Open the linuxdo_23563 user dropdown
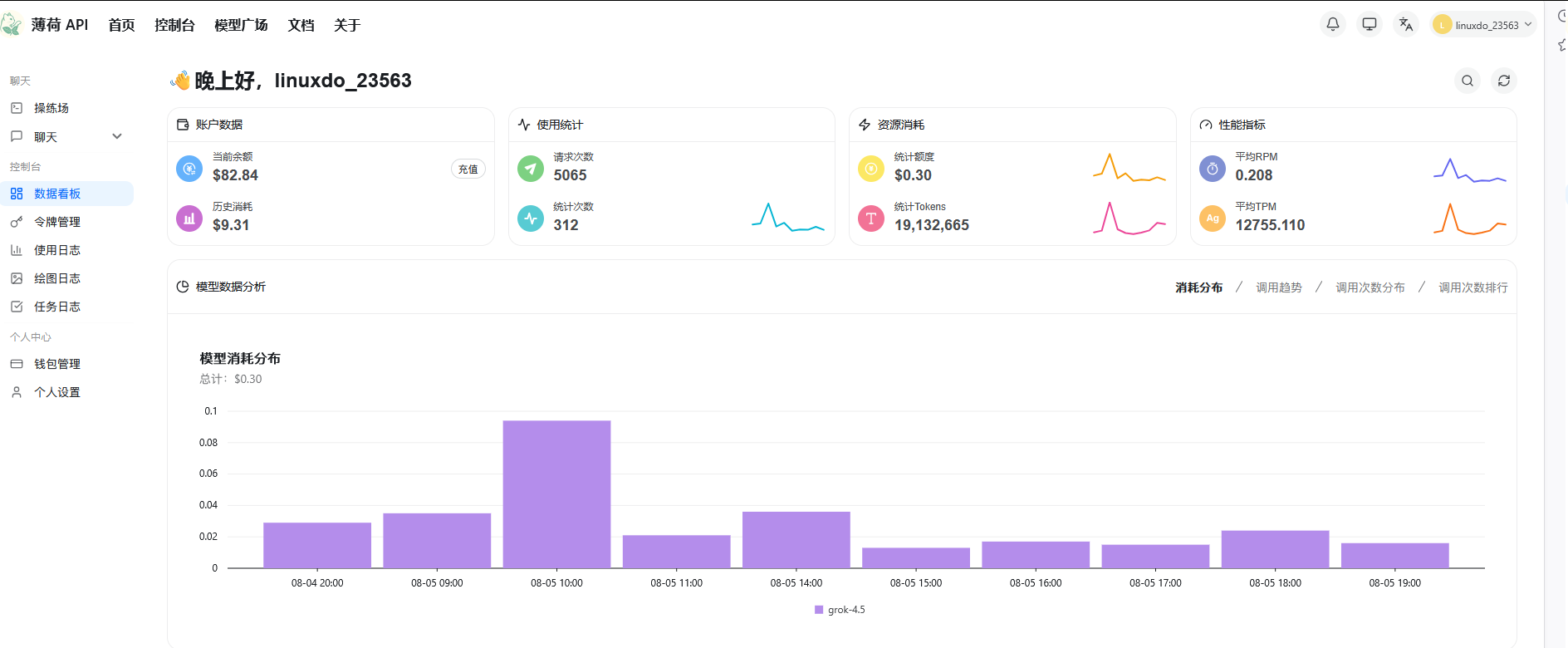This screenshot has width=1568, height=648. click(x=1483, y=25)
